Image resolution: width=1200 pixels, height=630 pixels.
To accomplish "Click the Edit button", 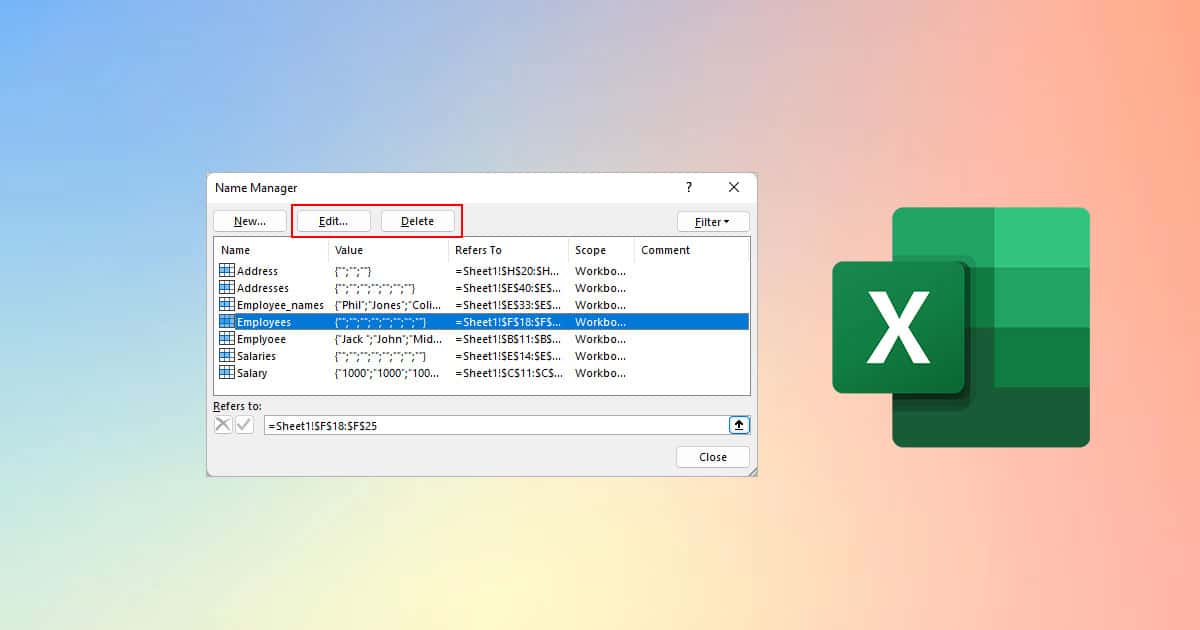I will point(332,221).
